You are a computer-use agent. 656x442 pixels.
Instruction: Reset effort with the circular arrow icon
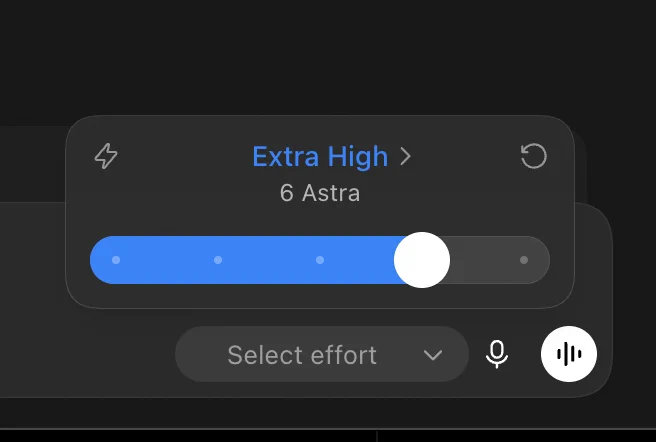[533, 156]
